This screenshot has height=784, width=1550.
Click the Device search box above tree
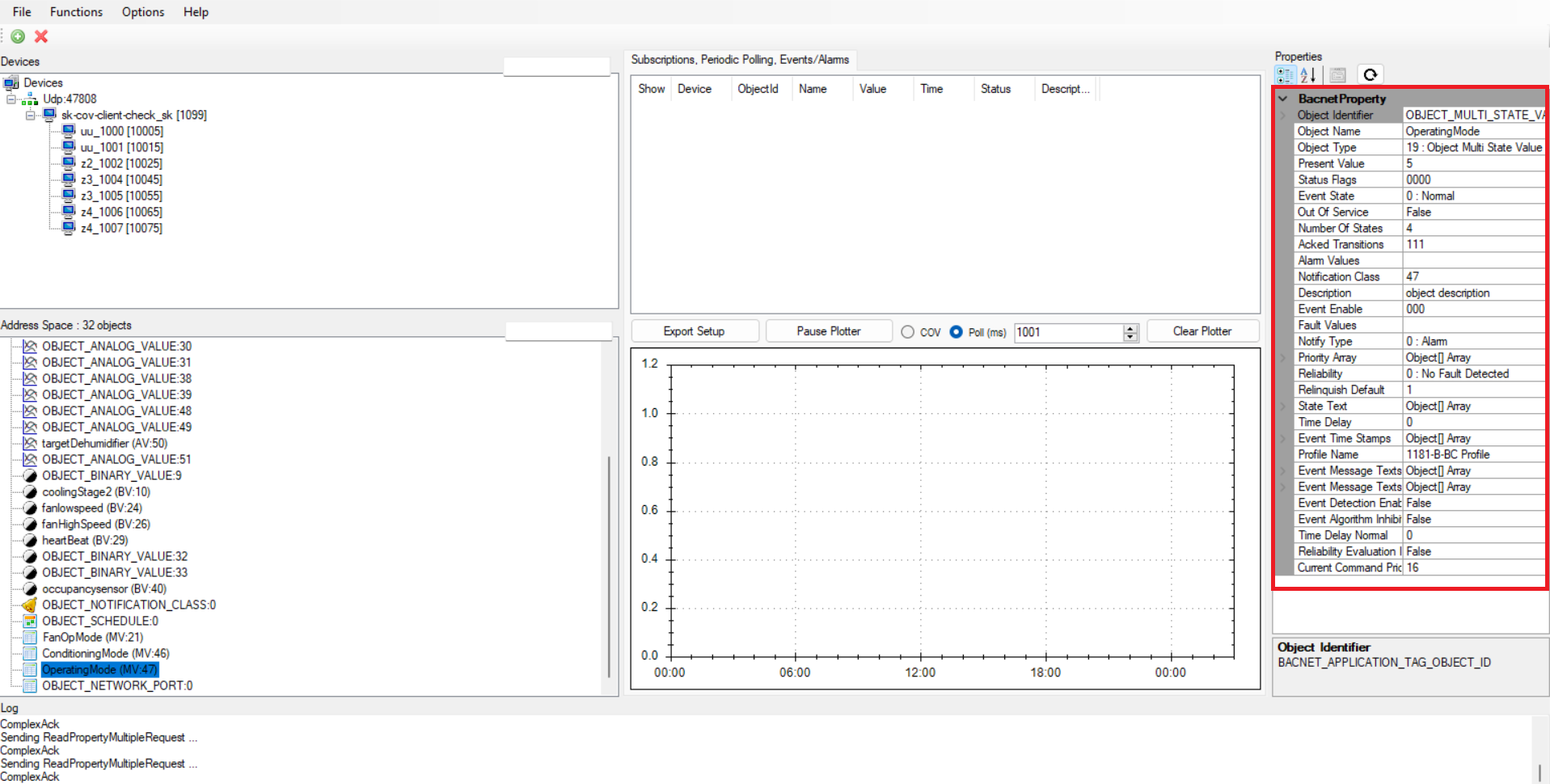(556, 66)
